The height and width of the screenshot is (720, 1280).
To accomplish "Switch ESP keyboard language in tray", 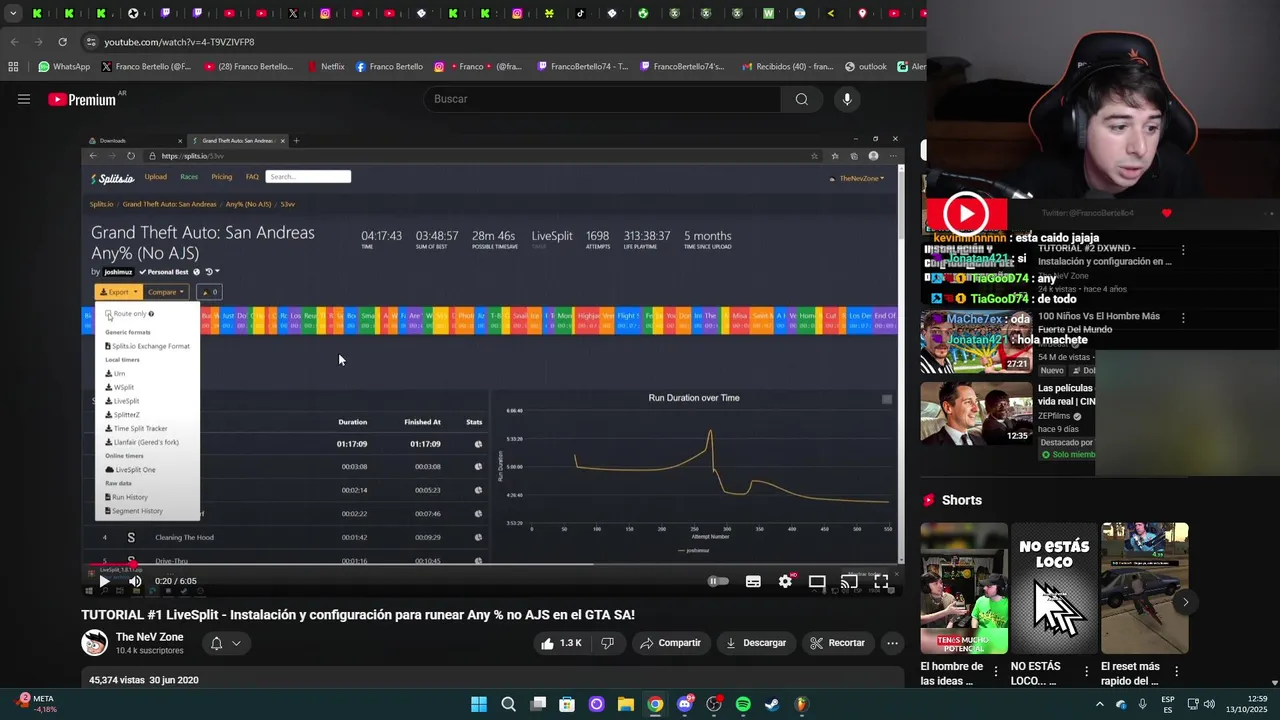I will coord(1168,704).
